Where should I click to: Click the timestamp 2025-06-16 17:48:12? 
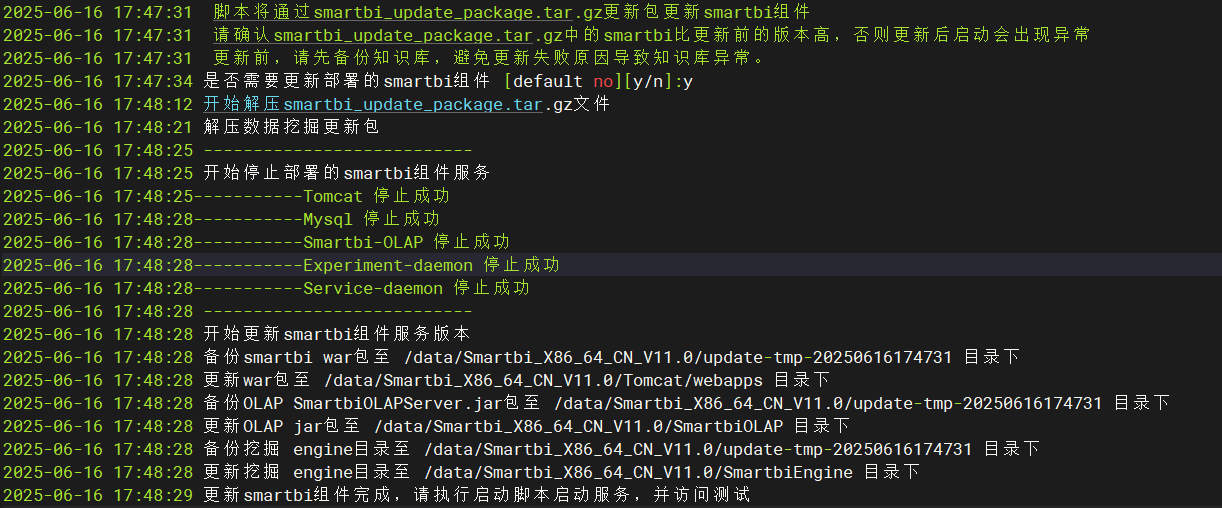click(98, 104)
